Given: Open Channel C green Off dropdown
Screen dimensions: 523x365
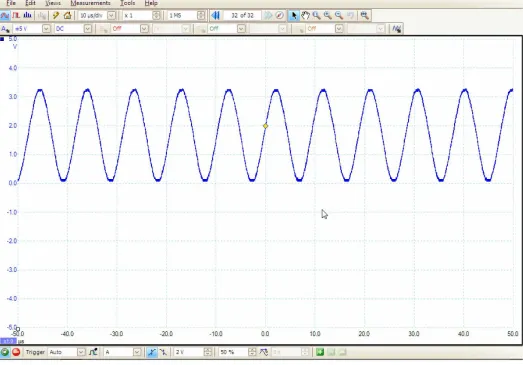Looking at the screenshot, I should (x=241, y=29).
